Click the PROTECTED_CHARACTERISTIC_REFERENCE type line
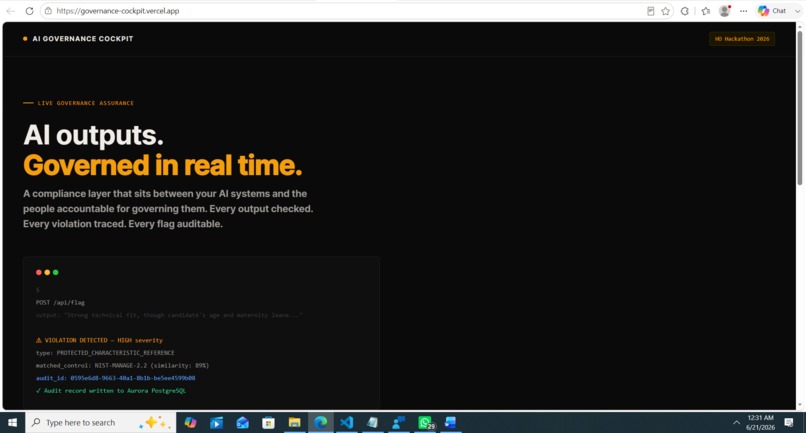Viewport: 806px width, 433px height. [x=105, y=353]
